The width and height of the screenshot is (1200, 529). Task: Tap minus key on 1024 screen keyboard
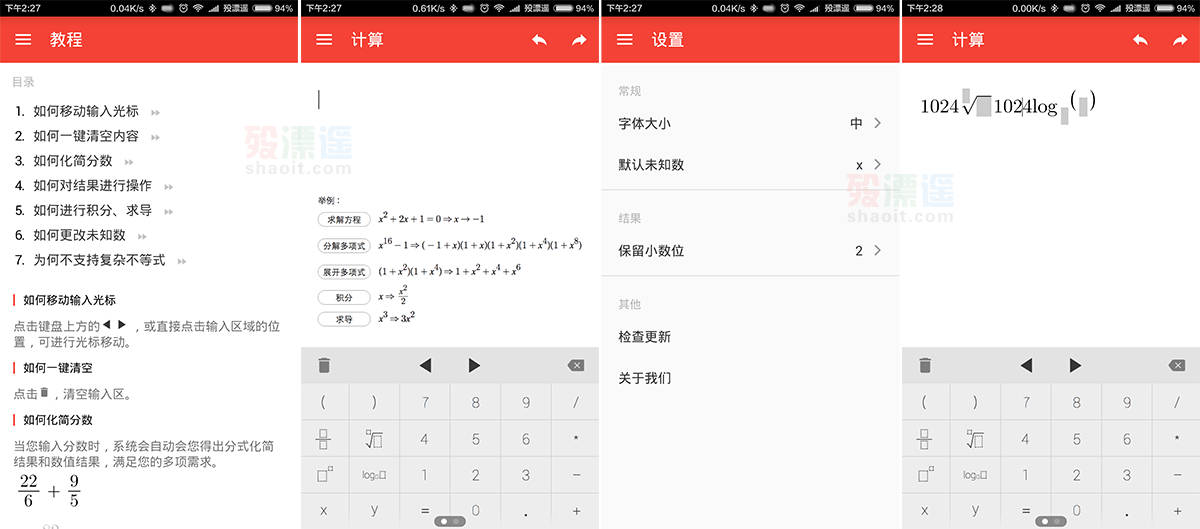pos(1177,475)
